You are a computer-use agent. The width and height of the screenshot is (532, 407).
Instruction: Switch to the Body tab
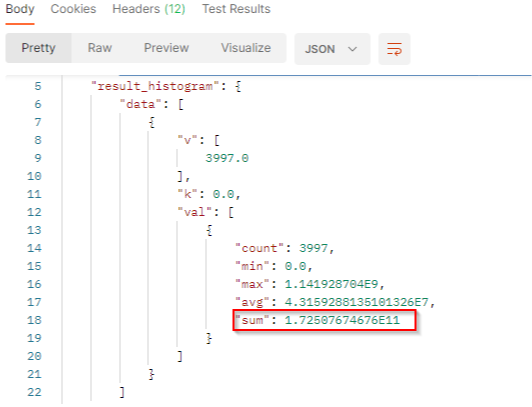20,9
